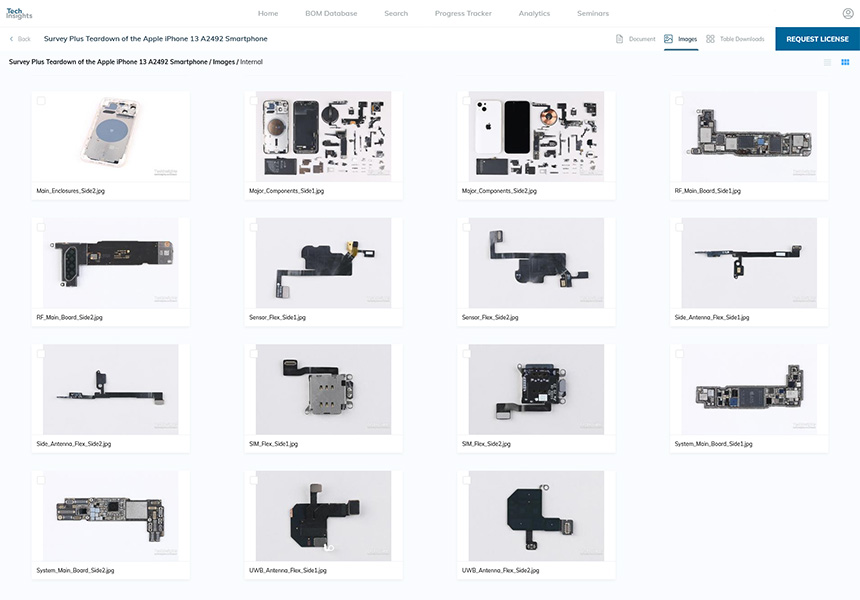
Task: Select the checkbox for Major_Components_Side1.jpg
Action: 253,101
